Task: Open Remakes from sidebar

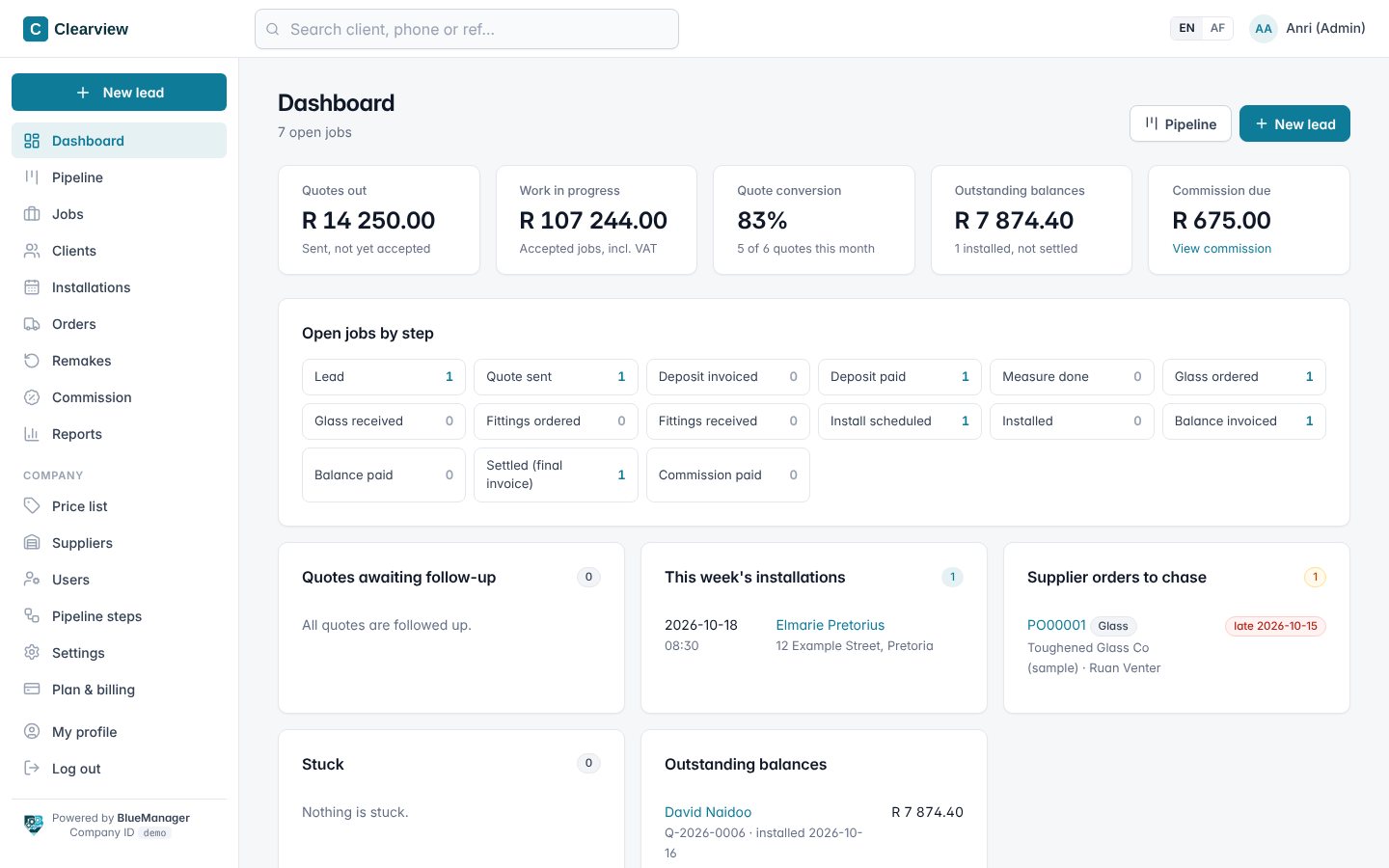Action: click(x=119, y=361)
